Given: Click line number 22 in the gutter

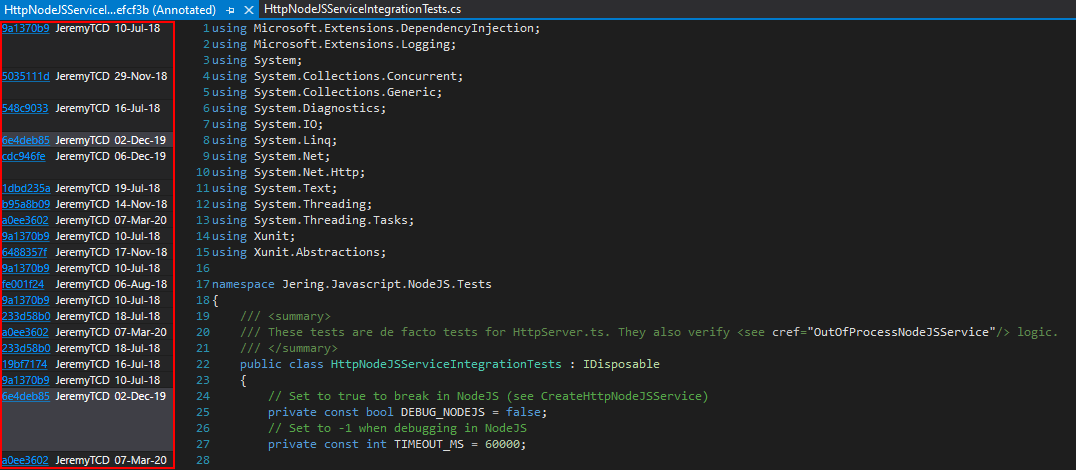Looking at the screenshot, I should click(202, 364).
